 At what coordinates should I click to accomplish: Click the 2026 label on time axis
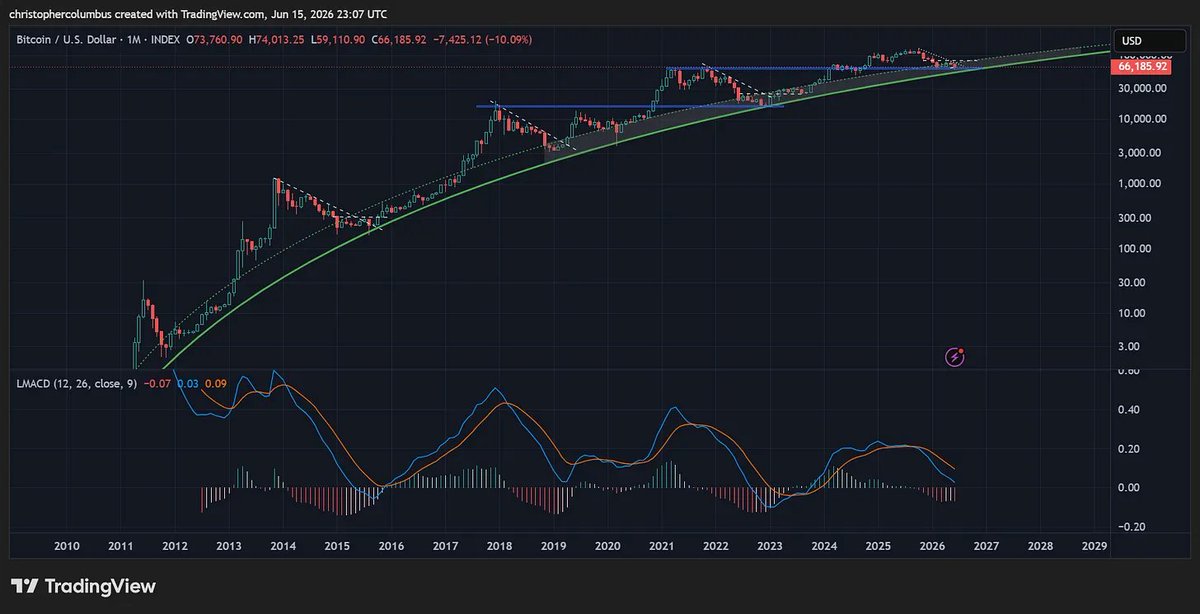click(x=932, y=547)
